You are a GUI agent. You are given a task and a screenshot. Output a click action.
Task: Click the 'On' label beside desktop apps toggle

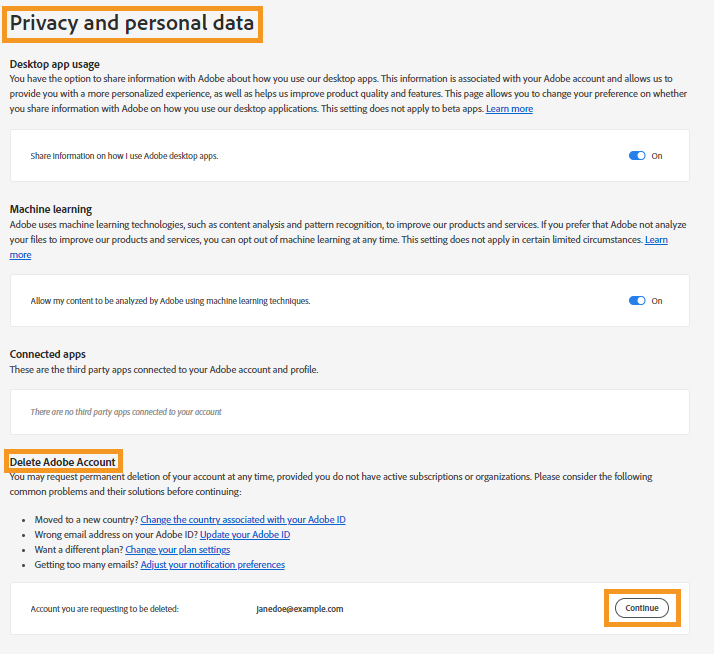pyautogui.click(x=657, y=156)
